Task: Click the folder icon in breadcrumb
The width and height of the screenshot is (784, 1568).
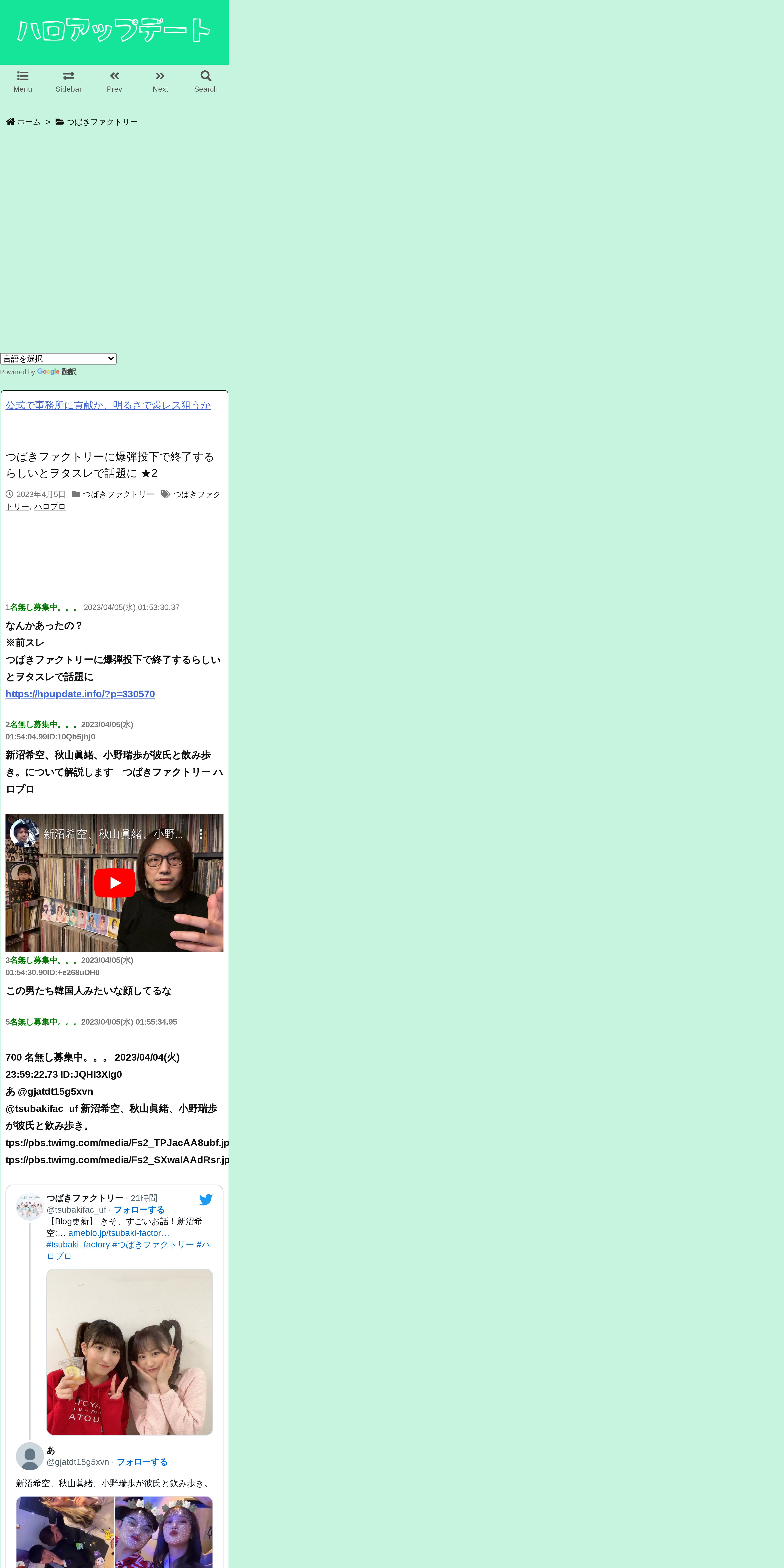Action: 60,122
